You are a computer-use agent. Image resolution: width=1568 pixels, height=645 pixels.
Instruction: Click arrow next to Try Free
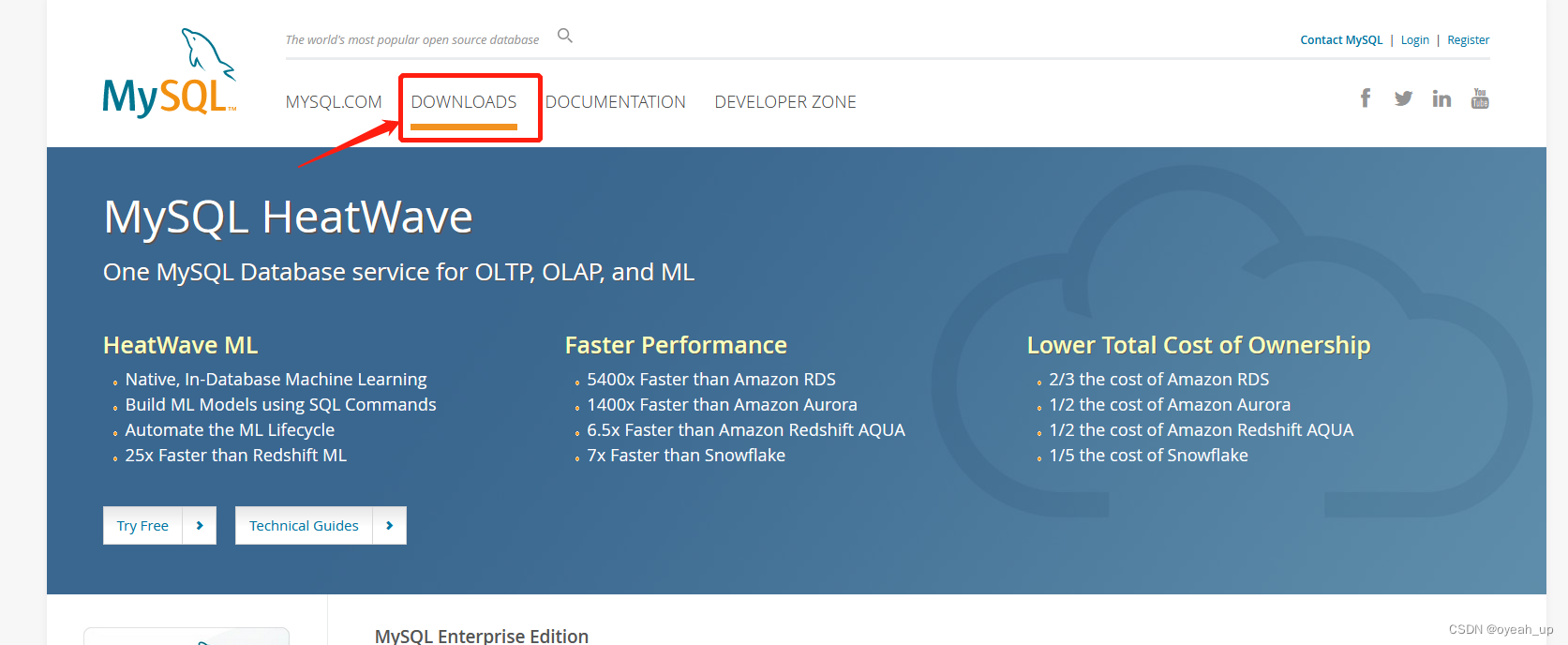click(x=200, y=526)
